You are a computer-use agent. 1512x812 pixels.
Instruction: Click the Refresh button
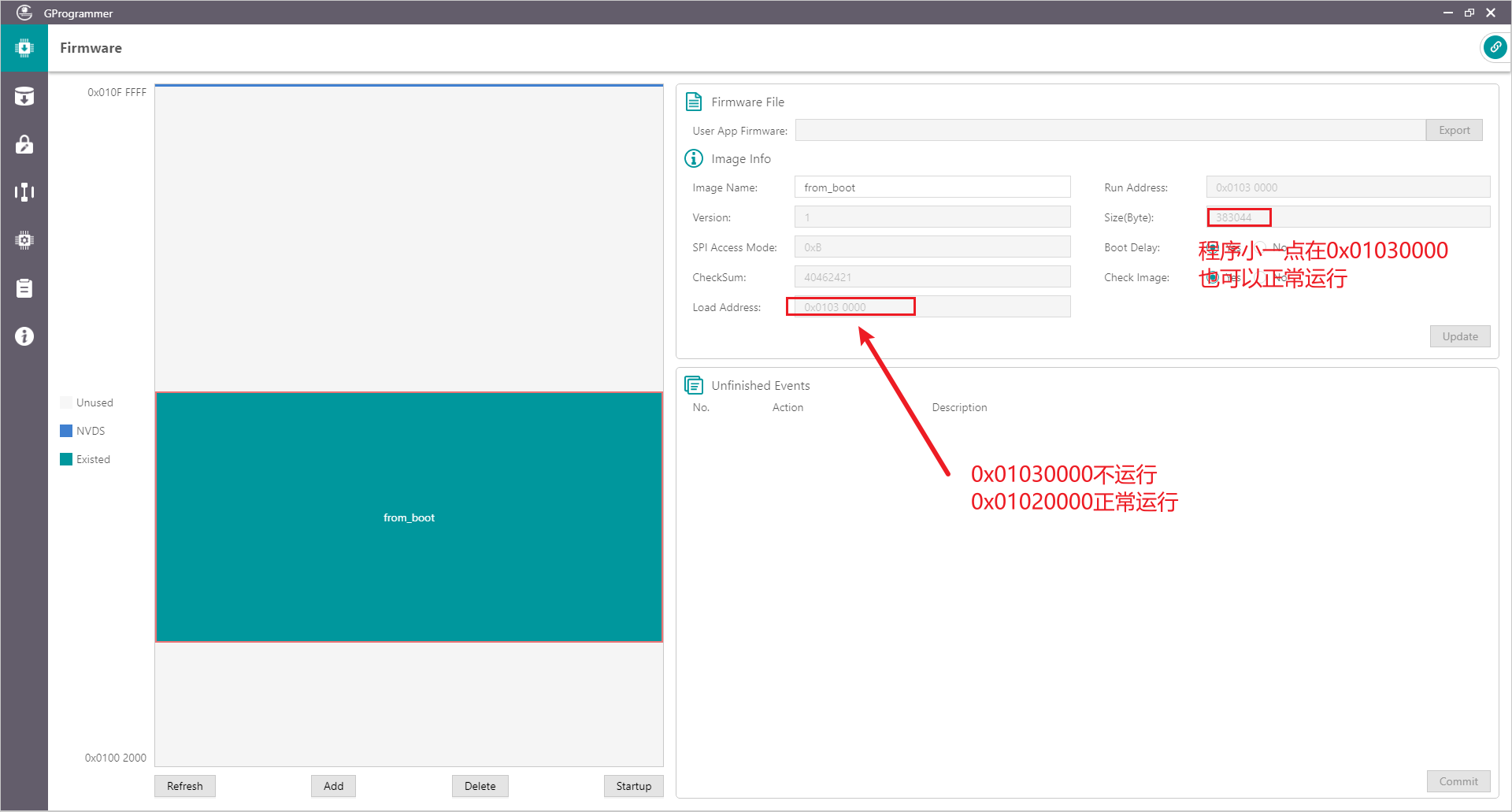click(x=185, y=786)
